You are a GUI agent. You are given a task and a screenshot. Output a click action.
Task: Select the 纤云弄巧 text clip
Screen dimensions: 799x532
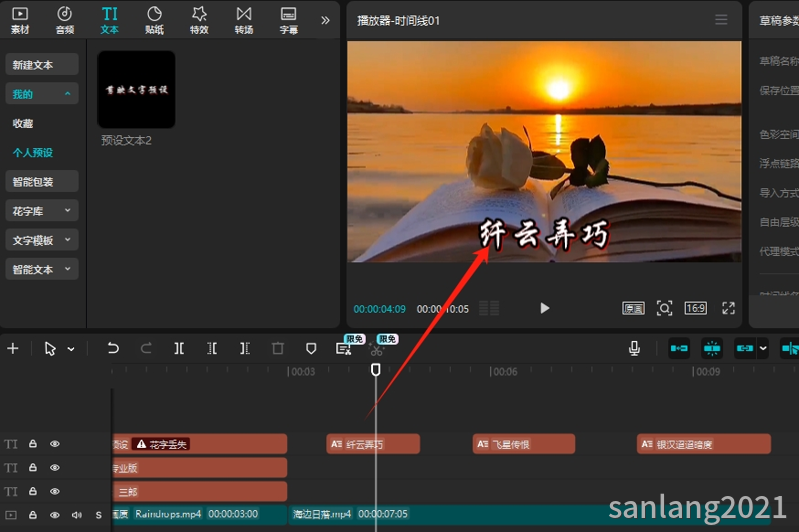373,444
